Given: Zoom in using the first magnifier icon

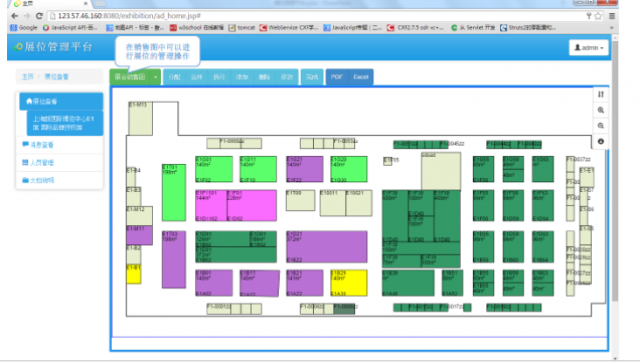Looking at the screenshot, I should [600, 110].
